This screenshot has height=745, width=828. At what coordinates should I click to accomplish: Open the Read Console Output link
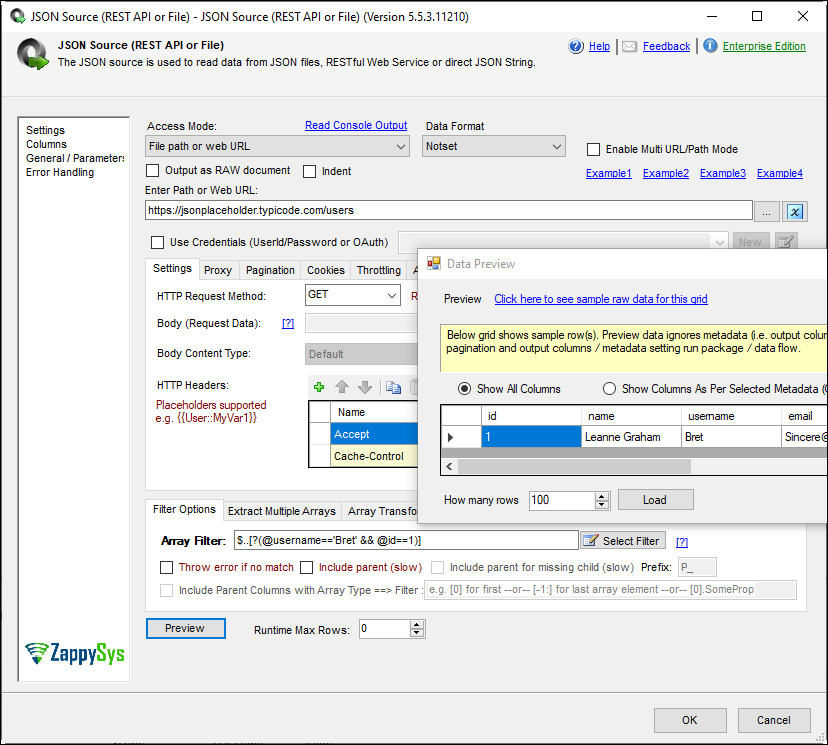(356, 126)
